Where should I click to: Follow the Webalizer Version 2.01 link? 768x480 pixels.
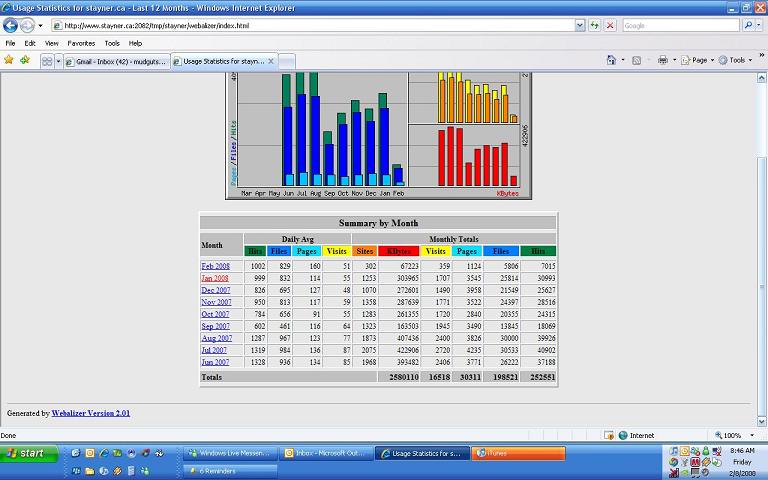click(x=91, y=413)
